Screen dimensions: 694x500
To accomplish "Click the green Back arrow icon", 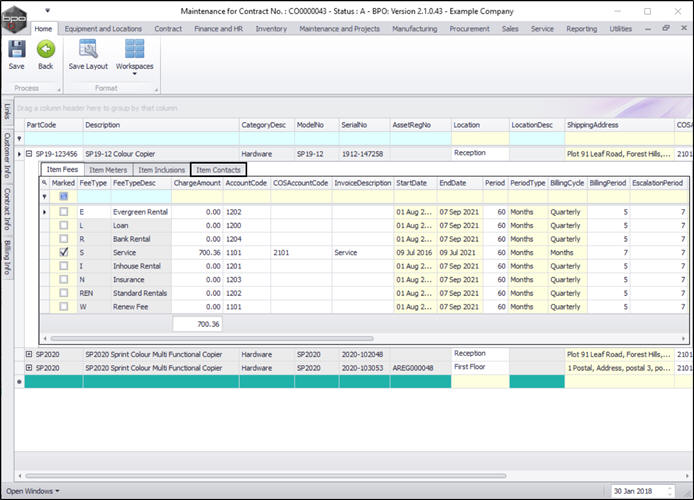I will coord(45,50).
